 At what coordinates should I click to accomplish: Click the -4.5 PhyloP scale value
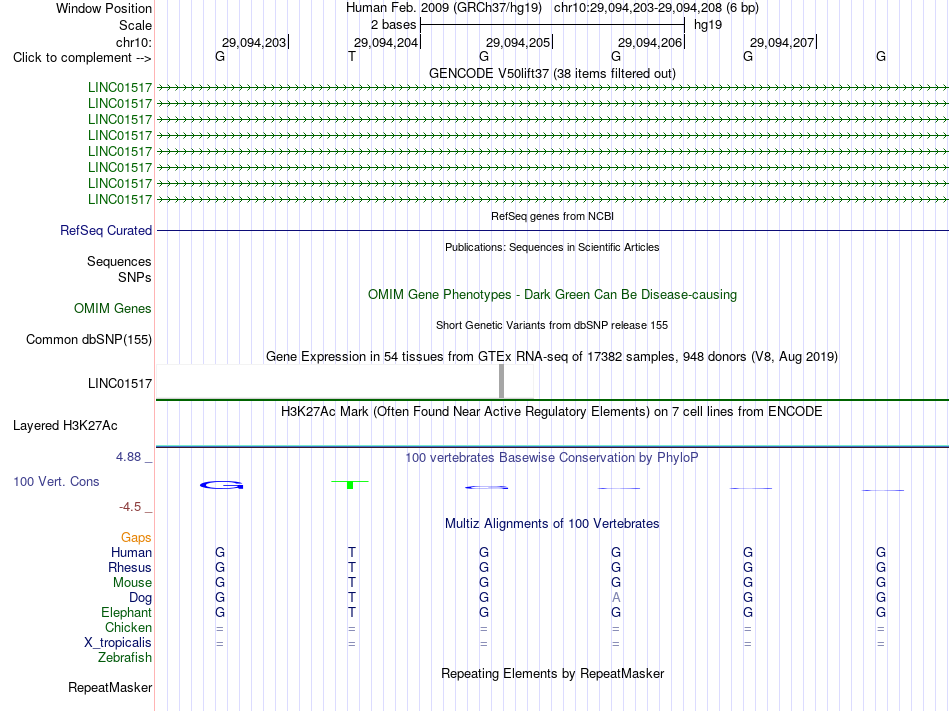click(130, 507)
